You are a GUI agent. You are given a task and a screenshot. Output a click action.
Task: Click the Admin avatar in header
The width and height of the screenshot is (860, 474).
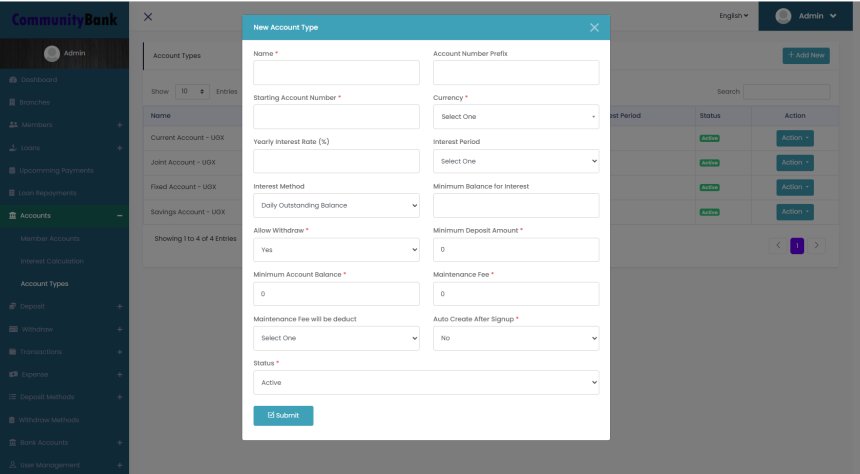coord(783,16)
